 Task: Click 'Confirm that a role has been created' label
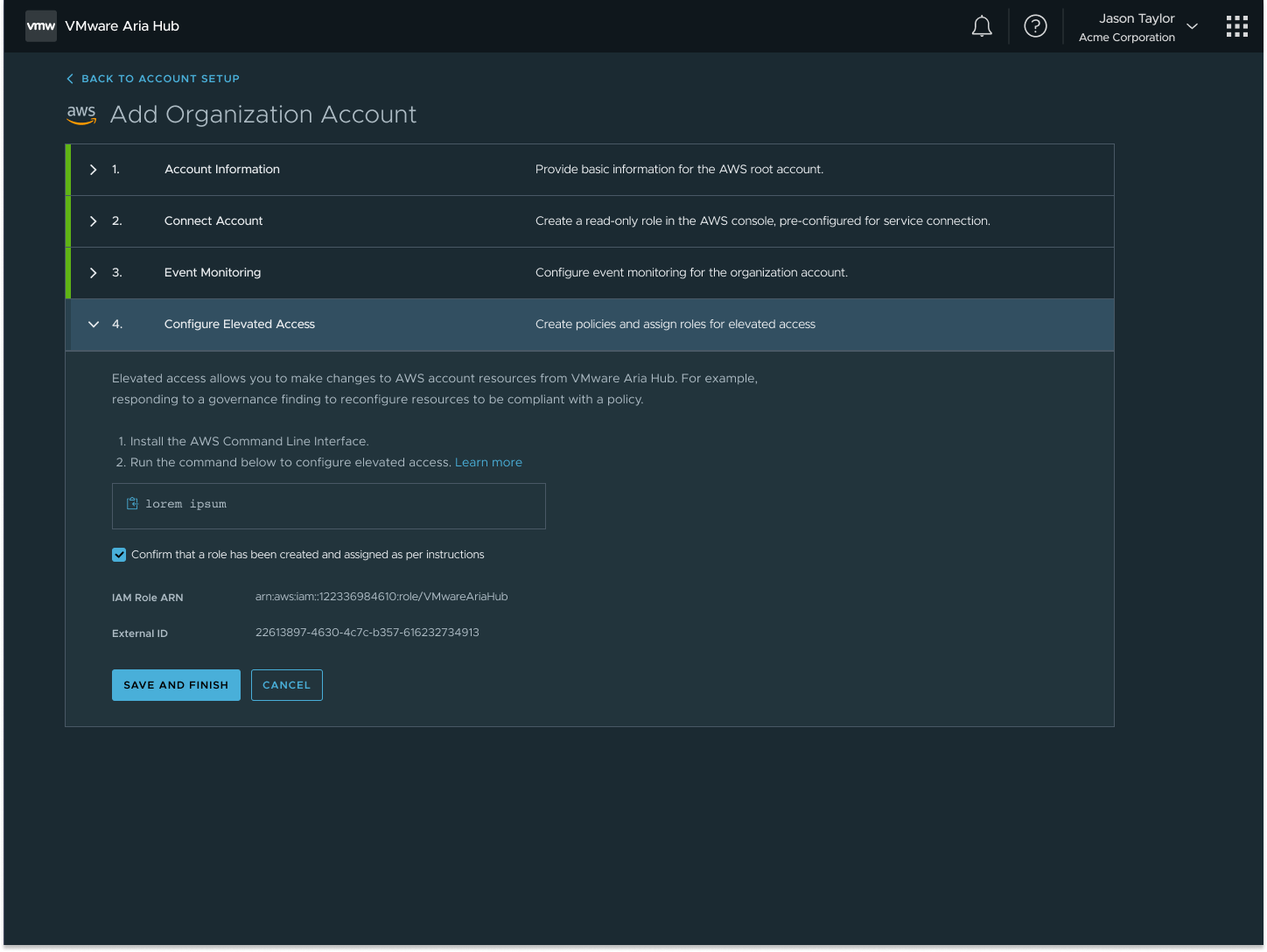[308, 555]
